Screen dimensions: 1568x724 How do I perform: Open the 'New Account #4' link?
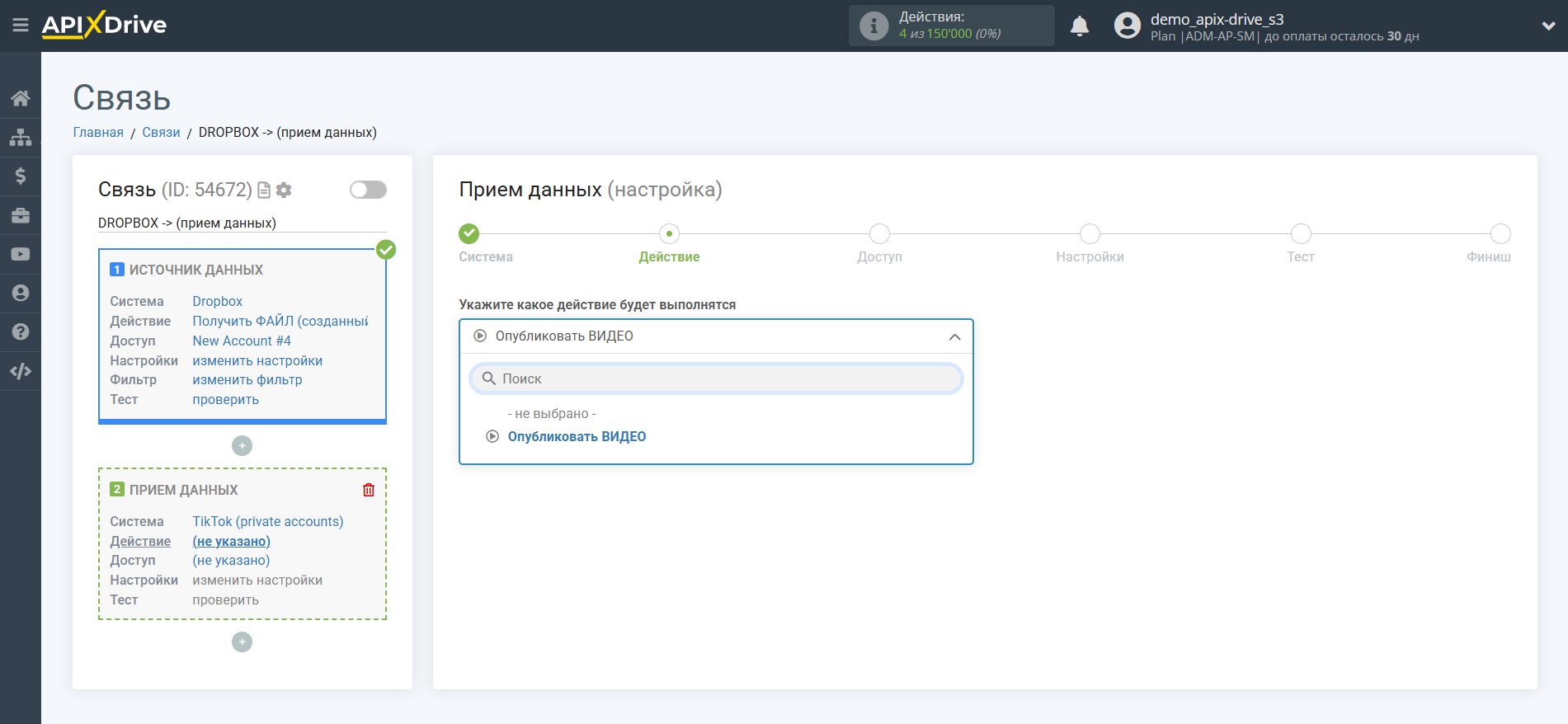[242, 341]
